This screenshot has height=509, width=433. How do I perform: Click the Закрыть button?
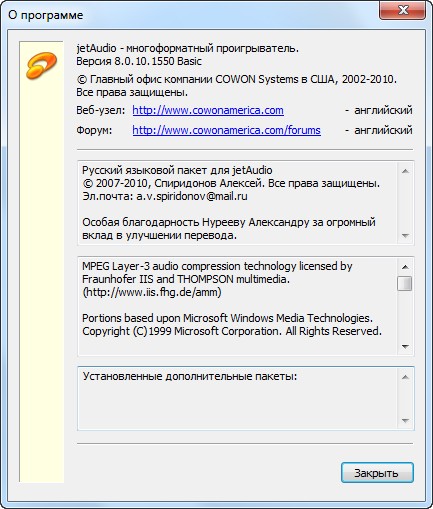click(377, 473)
